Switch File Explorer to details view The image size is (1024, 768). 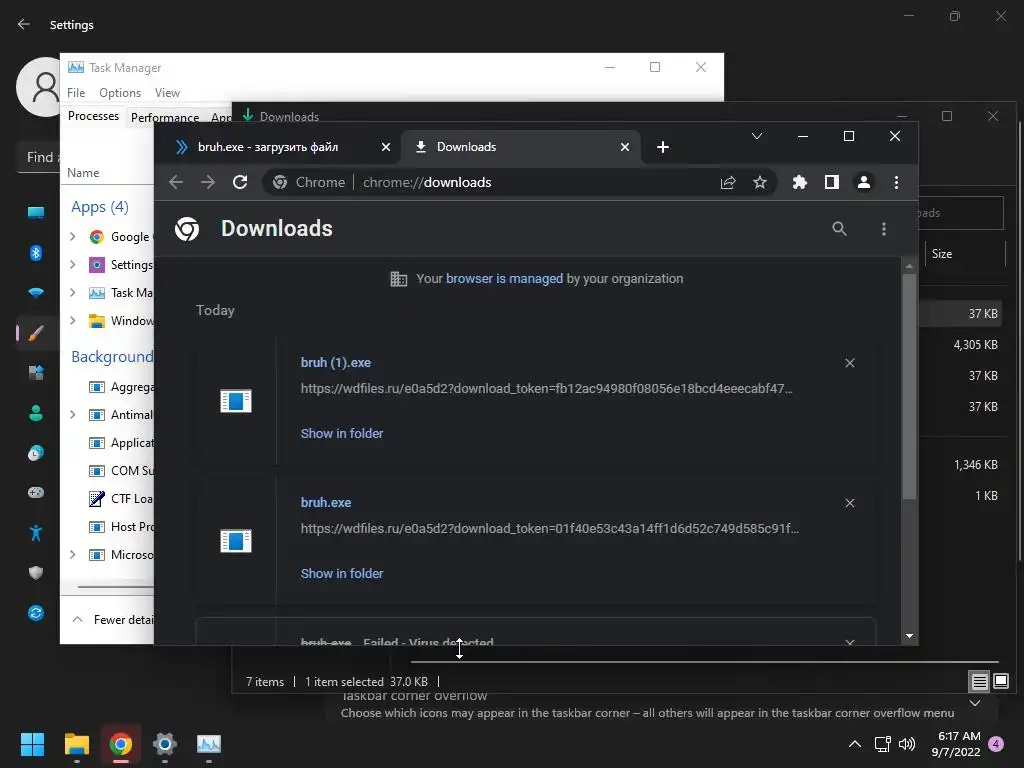pos(979,682)
